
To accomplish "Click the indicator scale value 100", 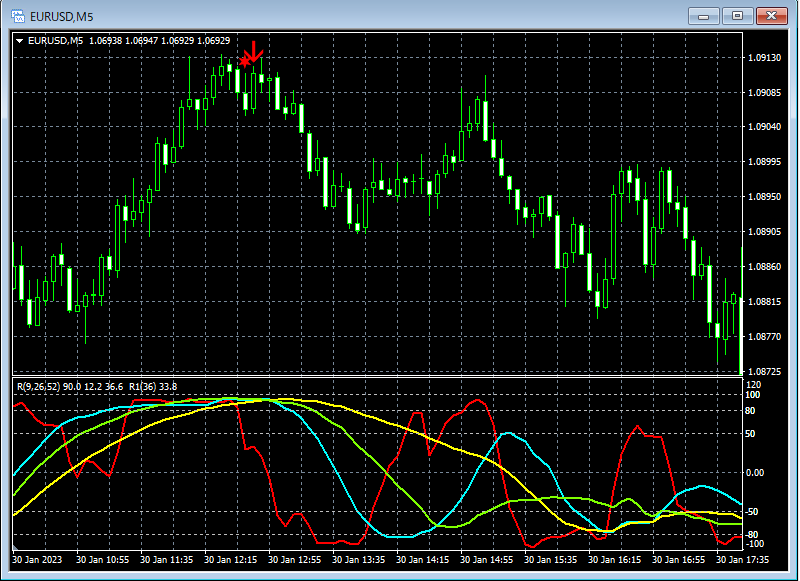I will click(x=754, y=395).
